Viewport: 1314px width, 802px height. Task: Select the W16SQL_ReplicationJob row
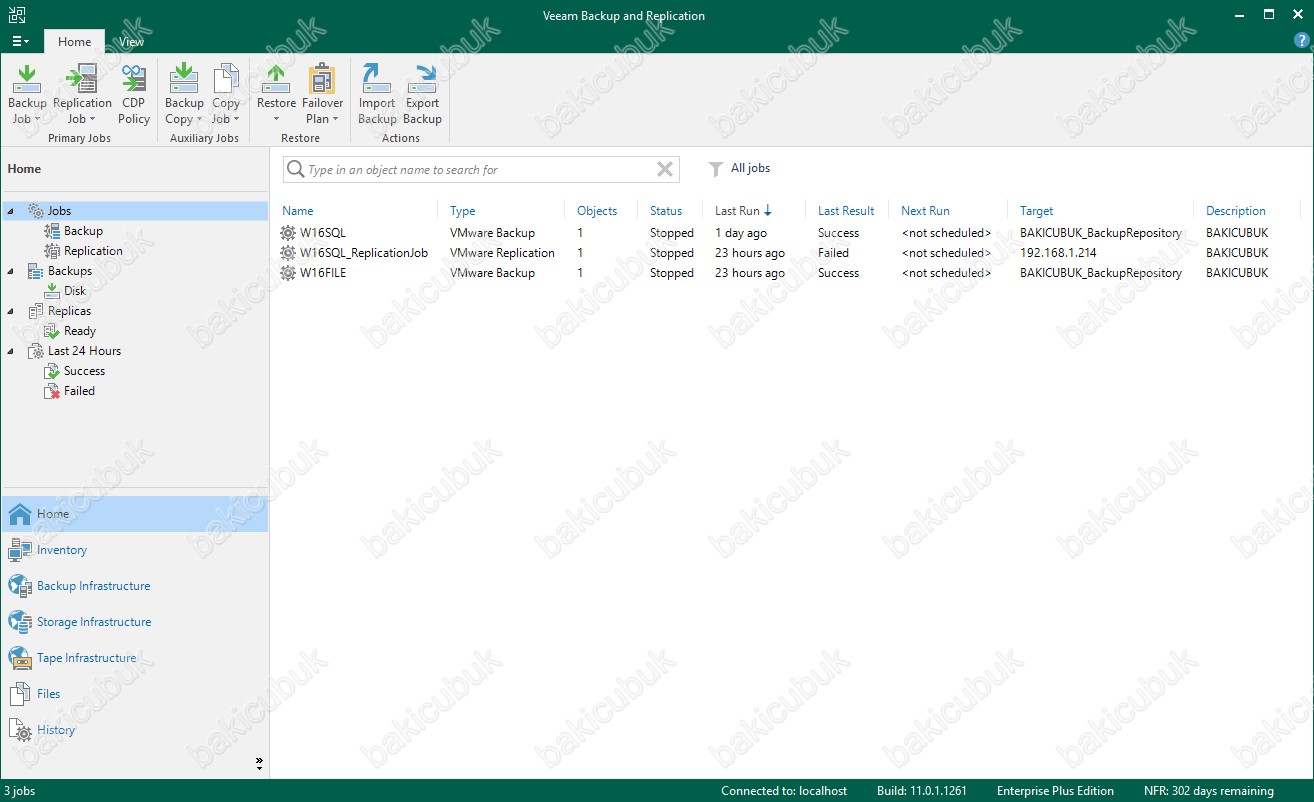(364, 253)
